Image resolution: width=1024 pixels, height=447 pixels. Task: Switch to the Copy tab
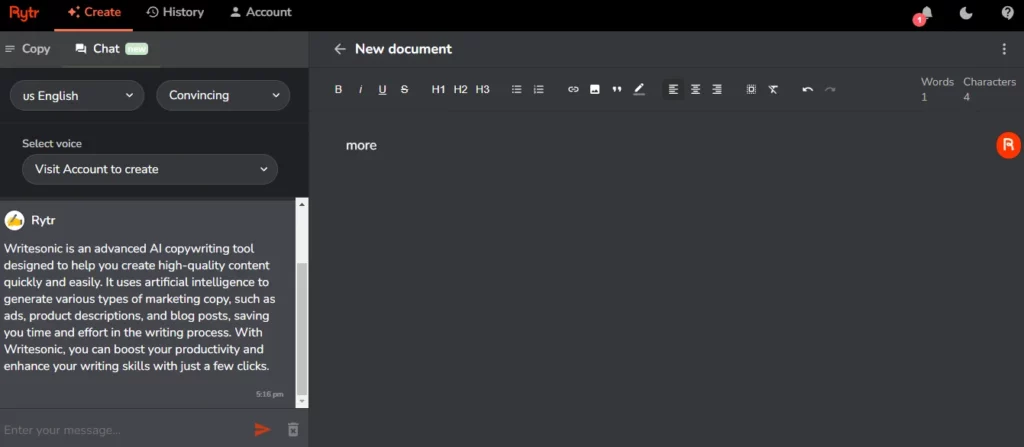tap(28, 49)
